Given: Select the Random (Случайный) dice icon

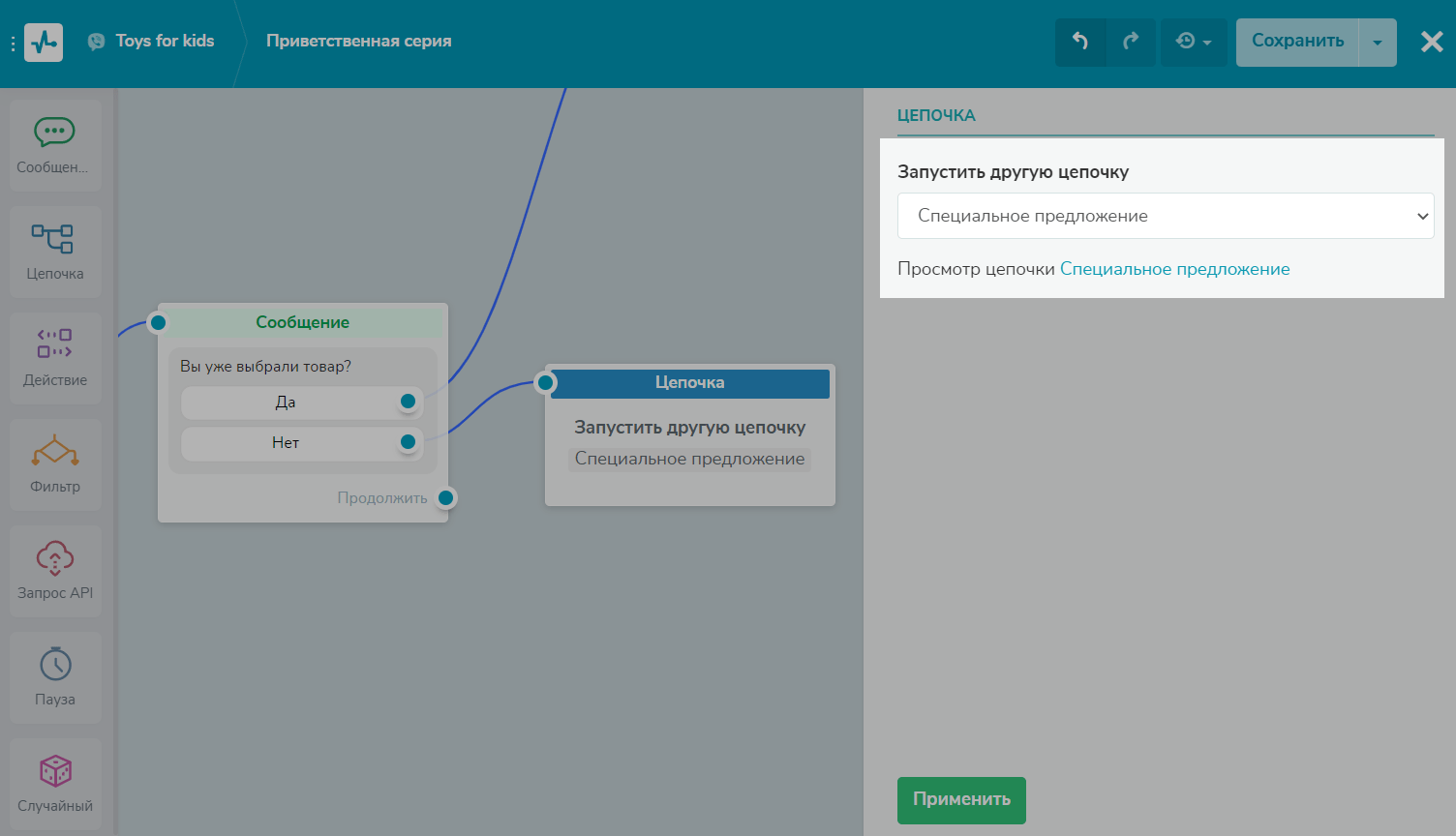Looking at the screenshot, I should pyautogui.click(x=55, y=771).
